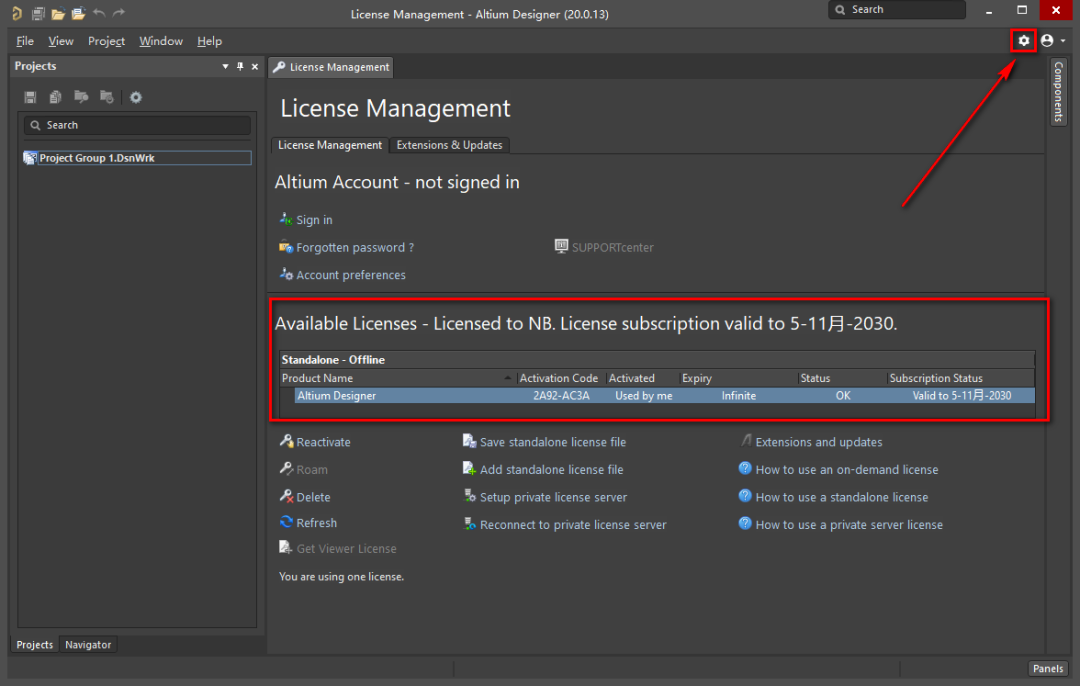Select Project Group 1.DsnWrk in tree

[96, 158]
